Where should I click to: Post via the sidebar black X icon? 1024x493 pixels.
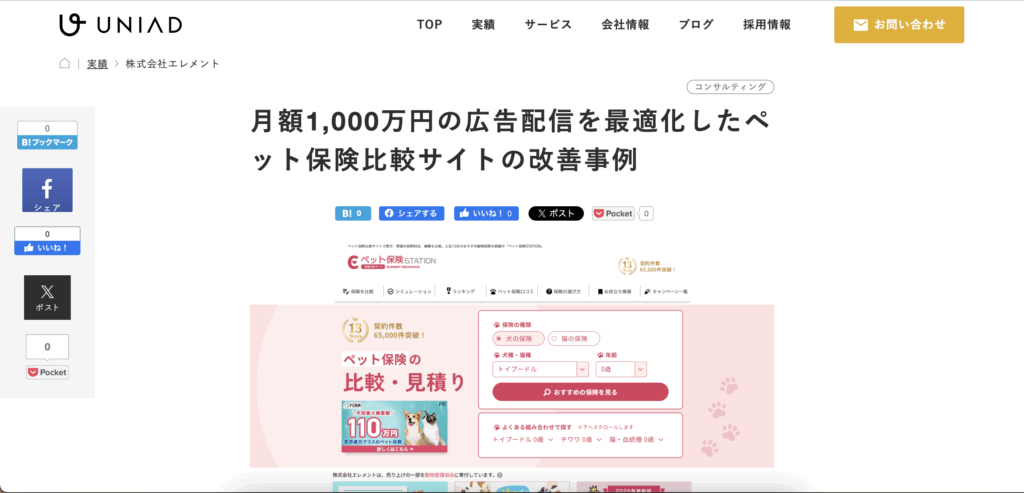click(x=47, y=297)
